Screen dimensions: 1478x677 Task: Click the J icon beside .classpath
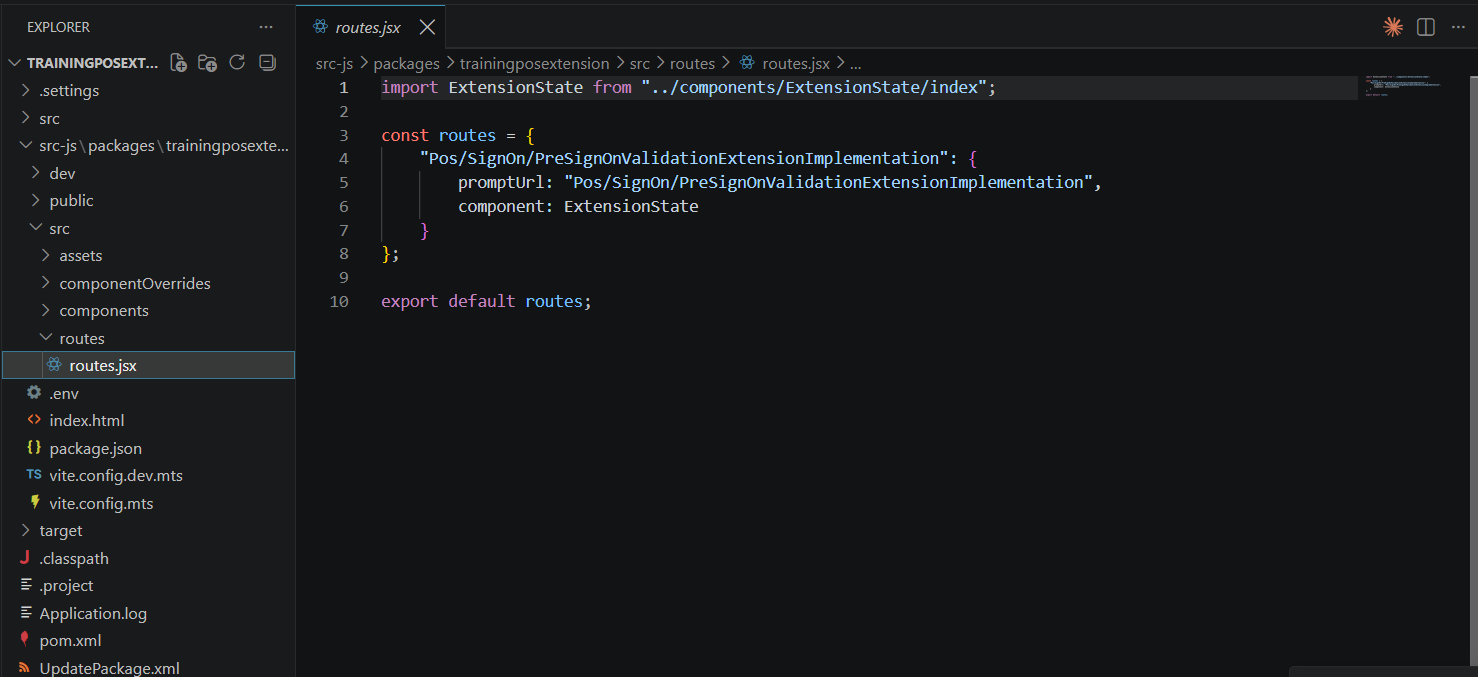(24, 558)
